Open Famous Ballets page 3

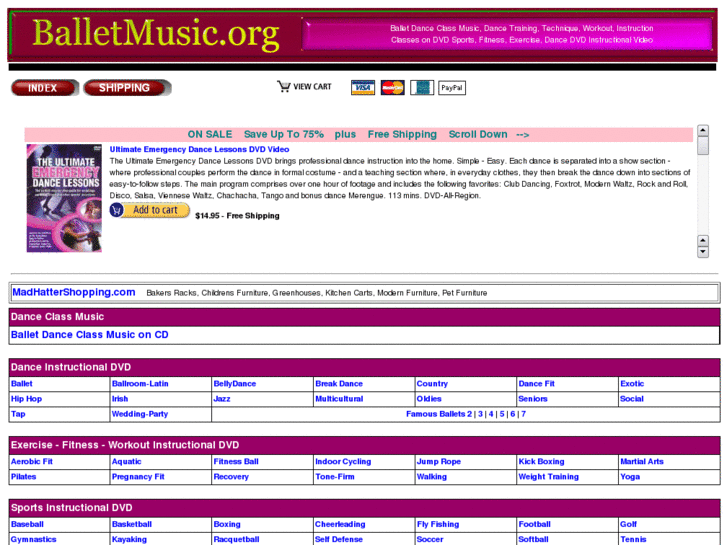(480, 414)
